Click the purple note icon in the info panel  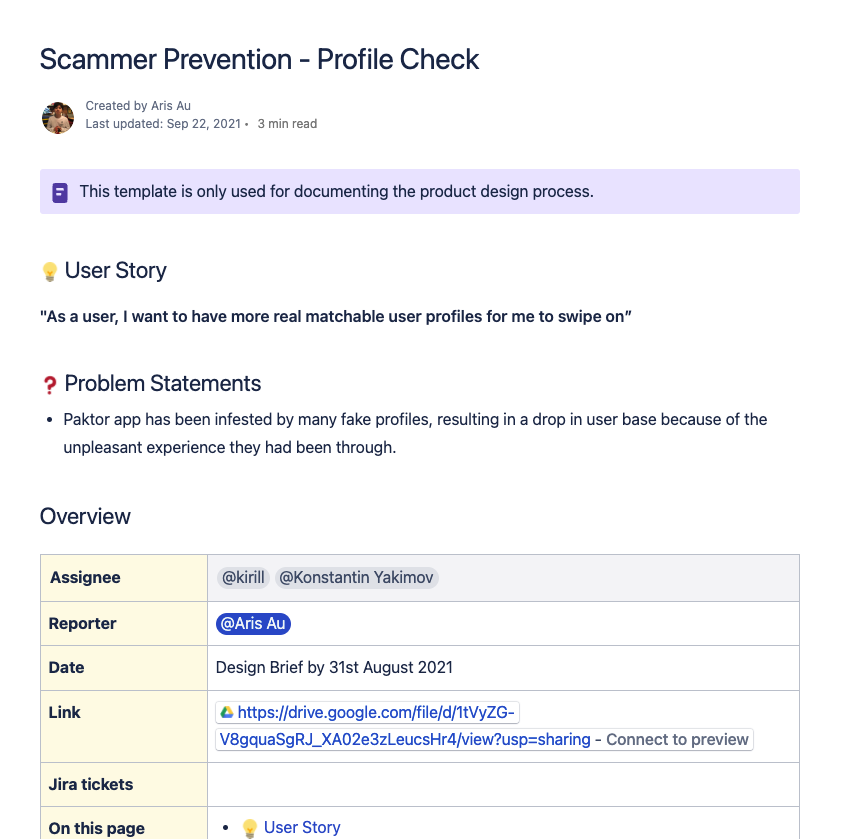60,192
